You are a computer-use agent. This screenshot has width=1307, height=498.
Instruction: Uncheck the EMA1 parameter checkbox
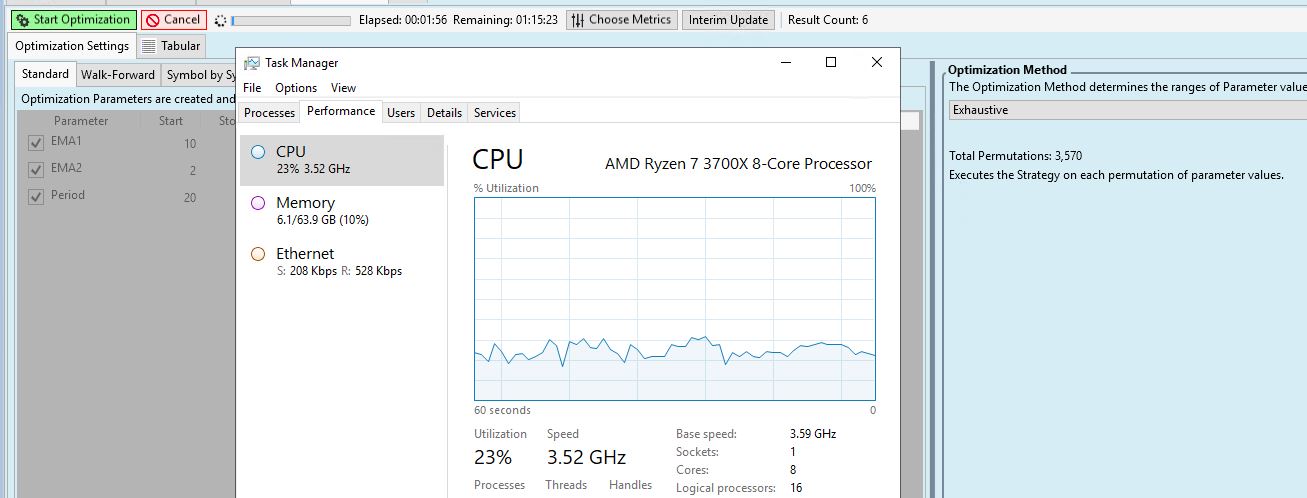(36, 143)
